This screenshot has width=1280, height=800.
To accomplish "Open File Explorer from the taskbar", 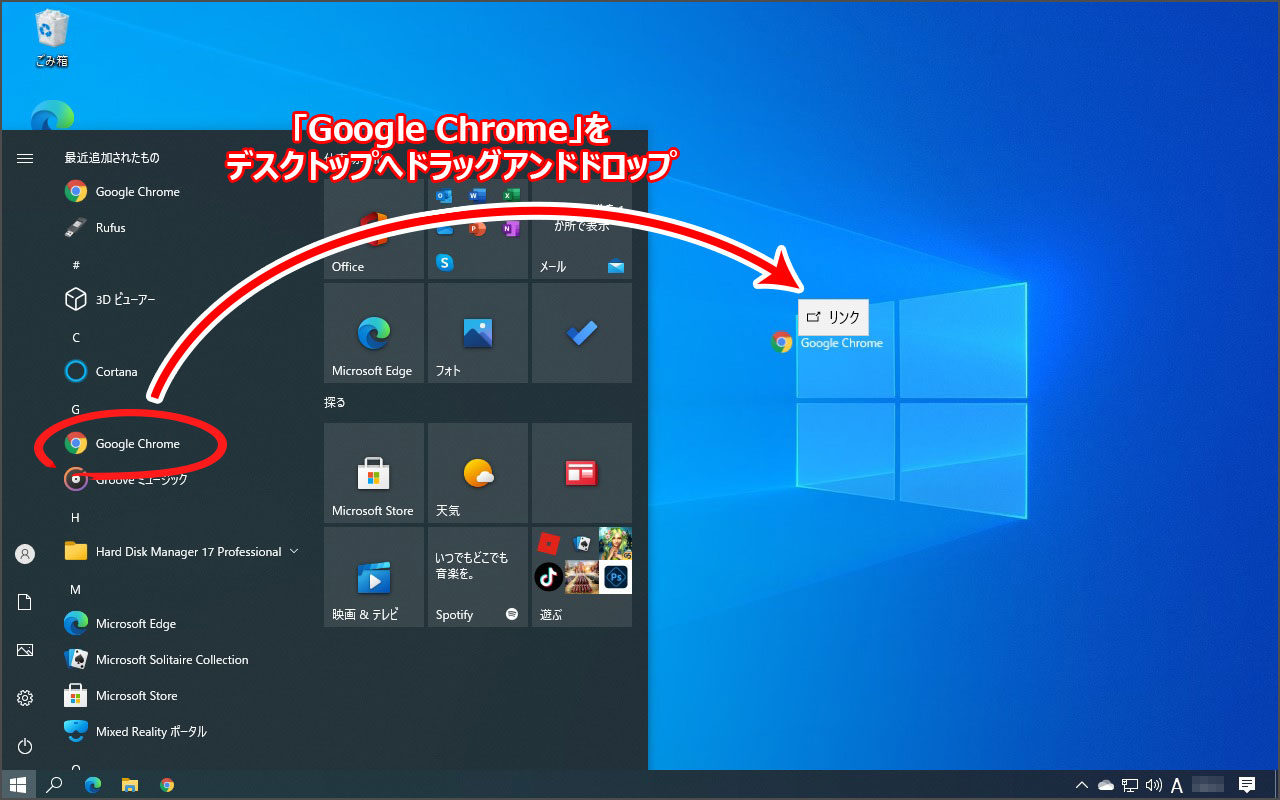I will [x=129, y=785].
